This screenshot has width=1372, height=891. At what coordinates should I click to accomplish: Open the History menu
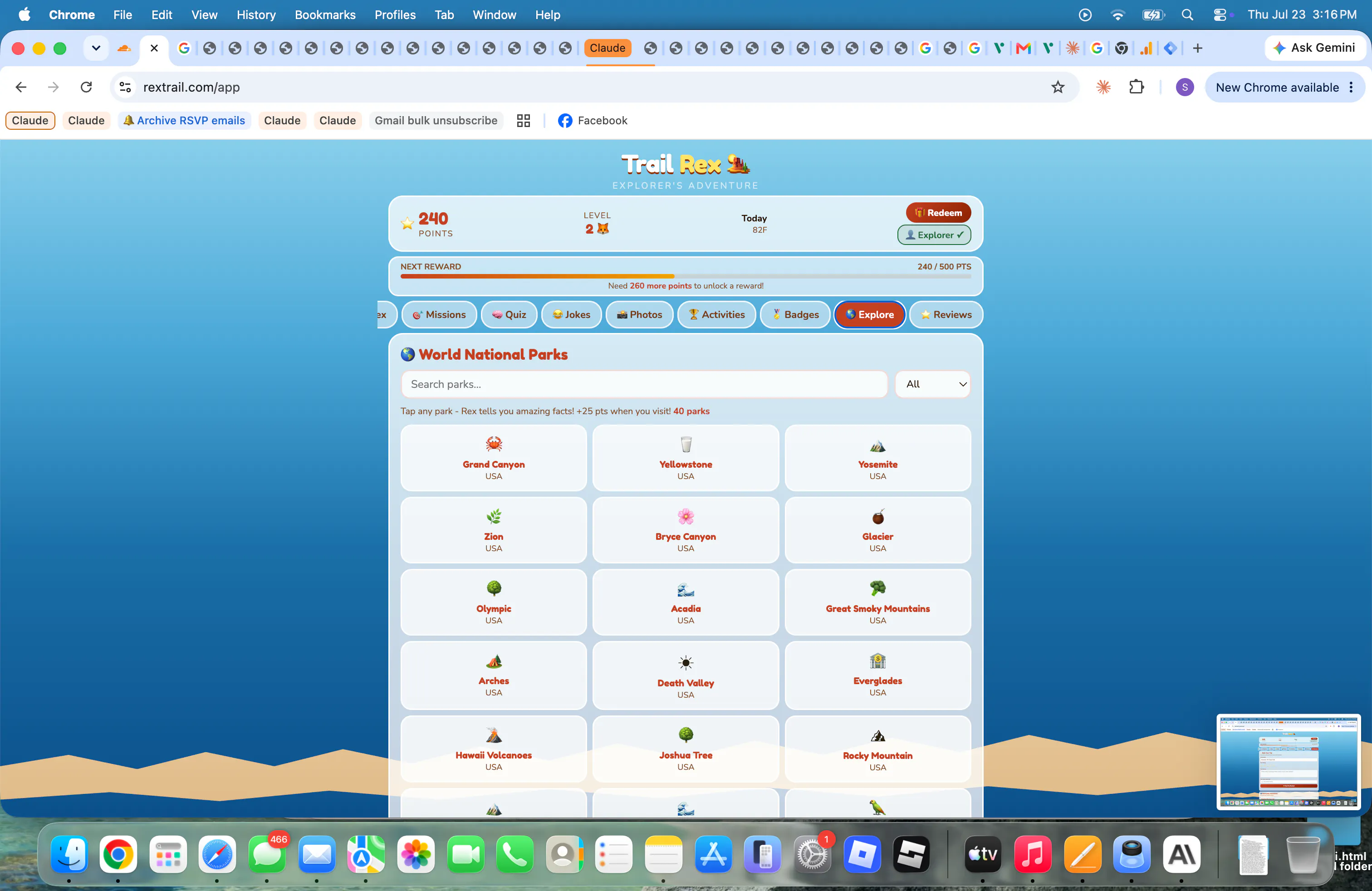pyautogui.click(x=256, y=15)
